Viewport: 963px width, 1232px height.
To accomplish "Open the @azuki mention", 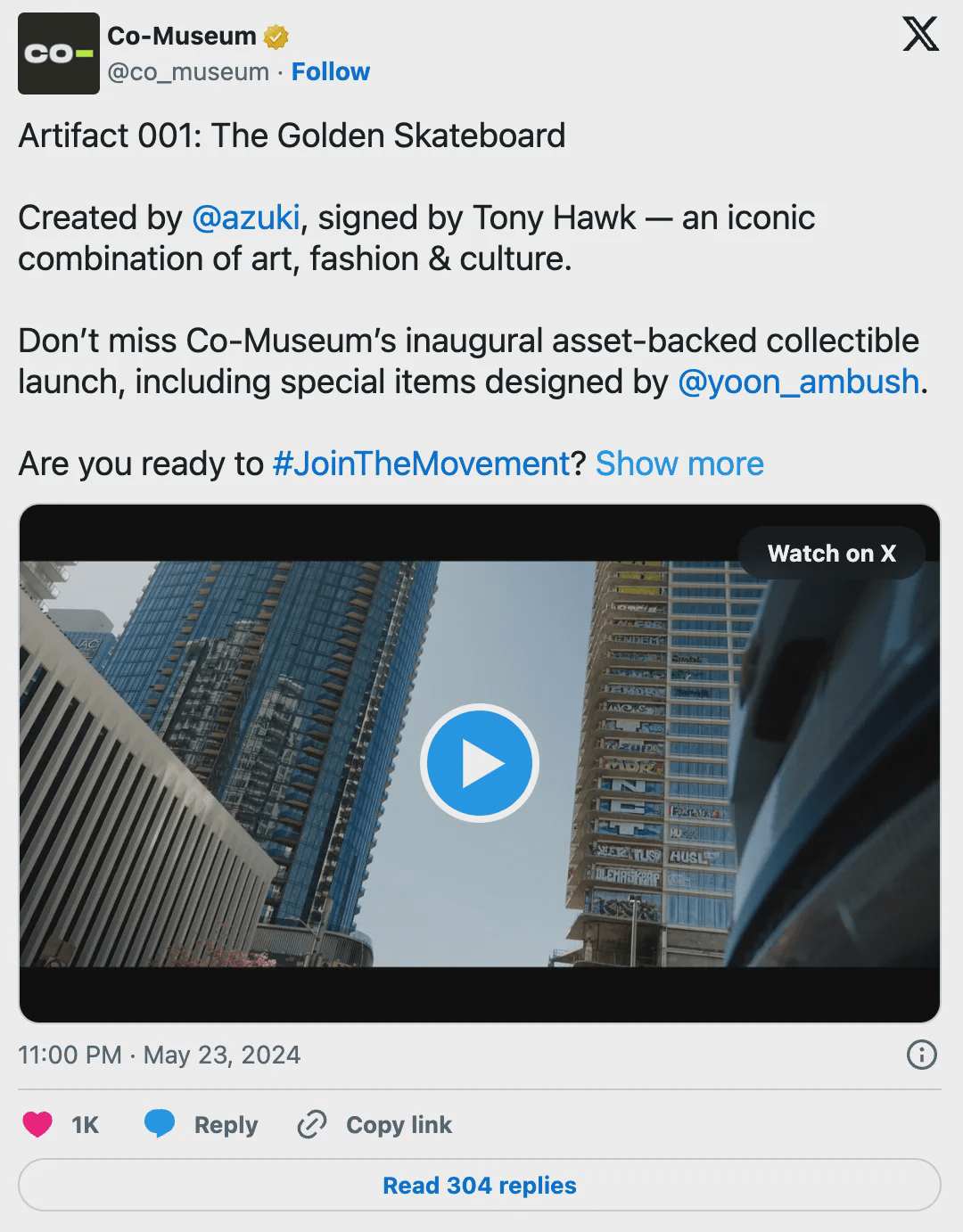I will (246, 218).
